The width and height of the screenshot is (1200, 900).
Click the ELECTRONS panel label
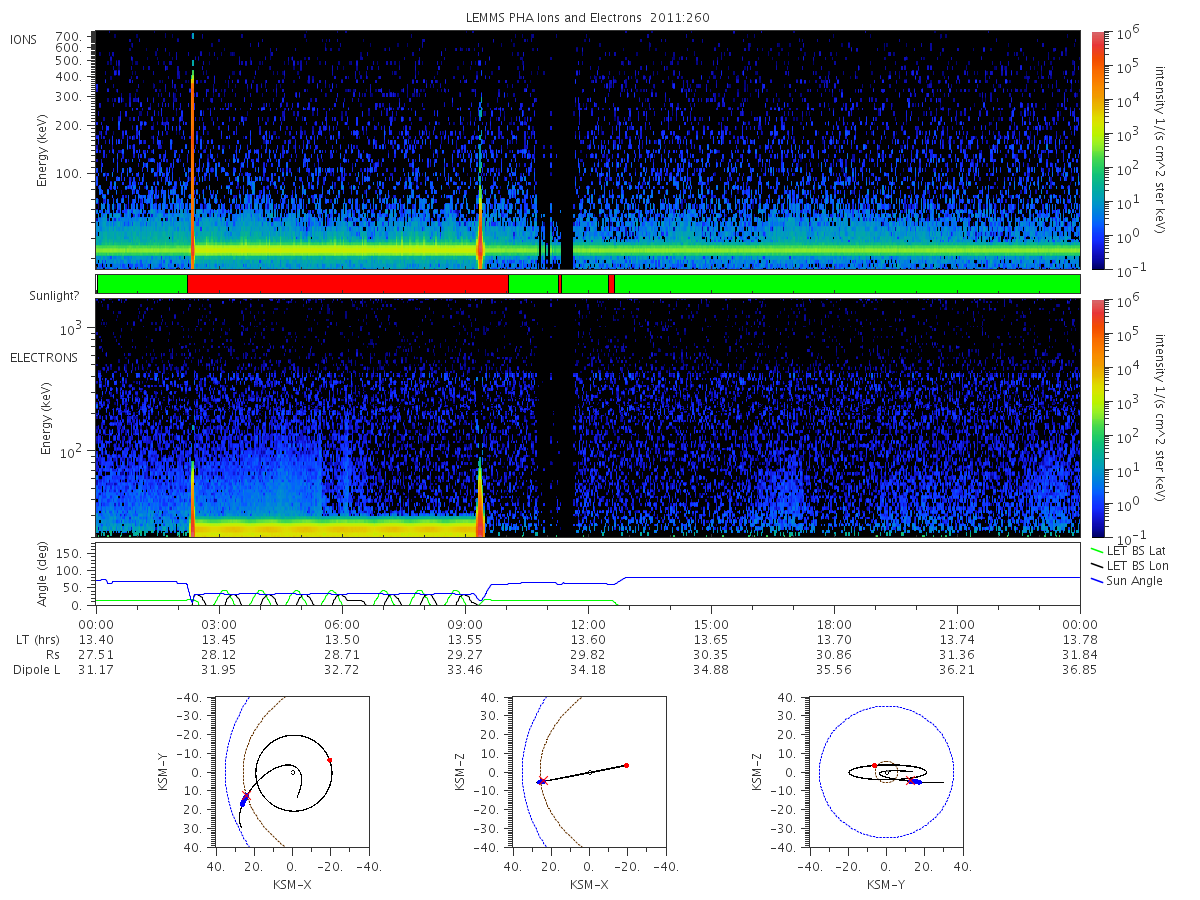(43, 357)
